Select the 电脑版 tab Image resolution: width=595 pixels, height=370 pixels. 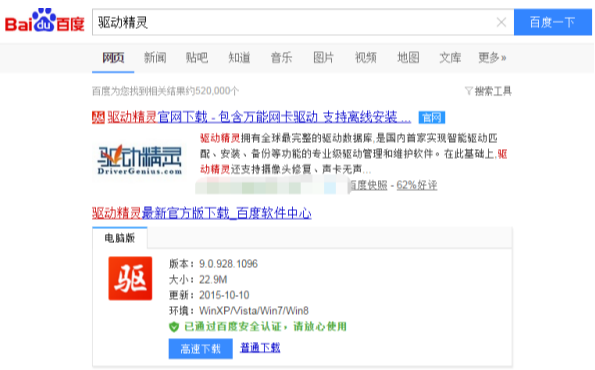[x=120, y=238]
